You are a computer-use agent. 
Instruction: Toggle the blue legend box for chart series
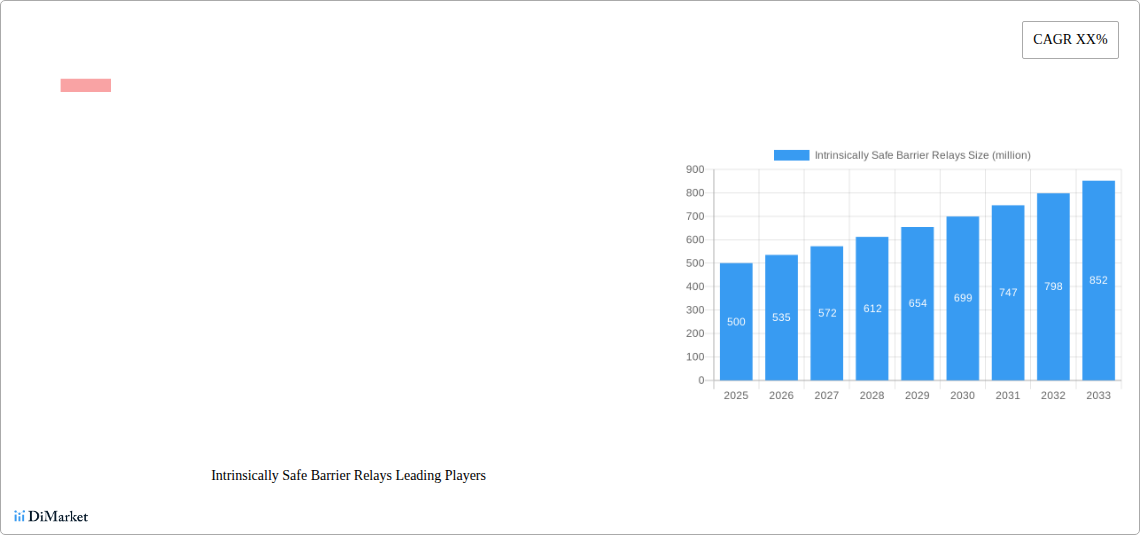coord(791,155)
